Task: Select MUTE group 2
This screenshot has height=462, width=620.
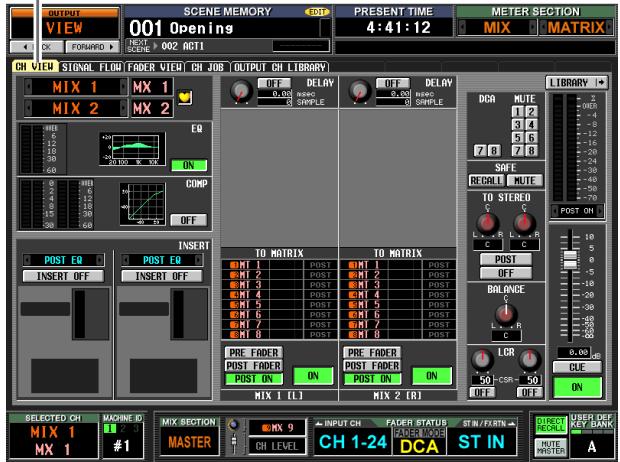Action: click(531, 112)
